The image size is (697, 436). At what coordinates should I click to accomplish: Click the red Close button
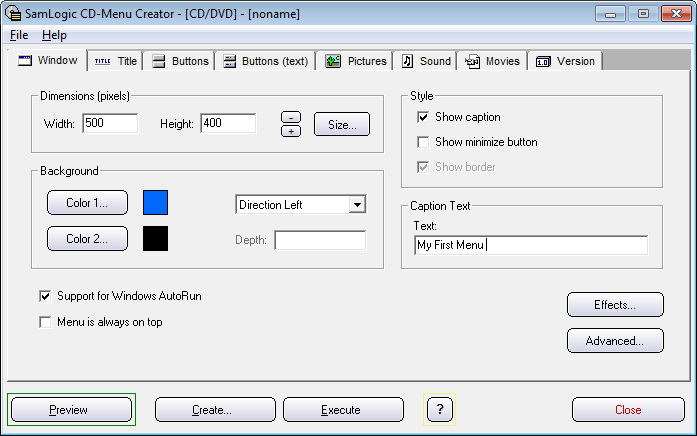[x=628, y=410]
